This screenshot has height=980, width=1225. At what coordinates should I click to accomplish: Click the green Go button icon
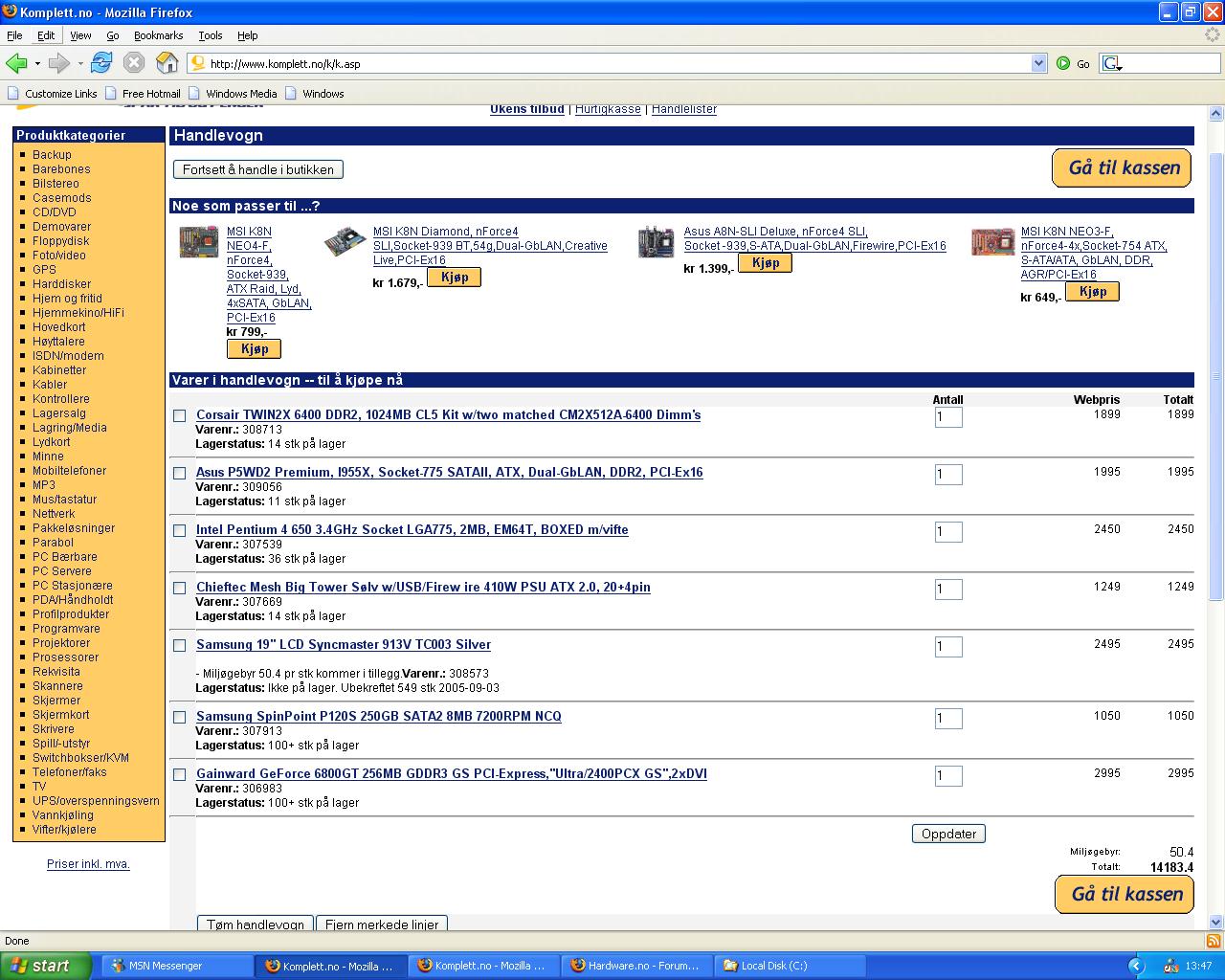1063,63
